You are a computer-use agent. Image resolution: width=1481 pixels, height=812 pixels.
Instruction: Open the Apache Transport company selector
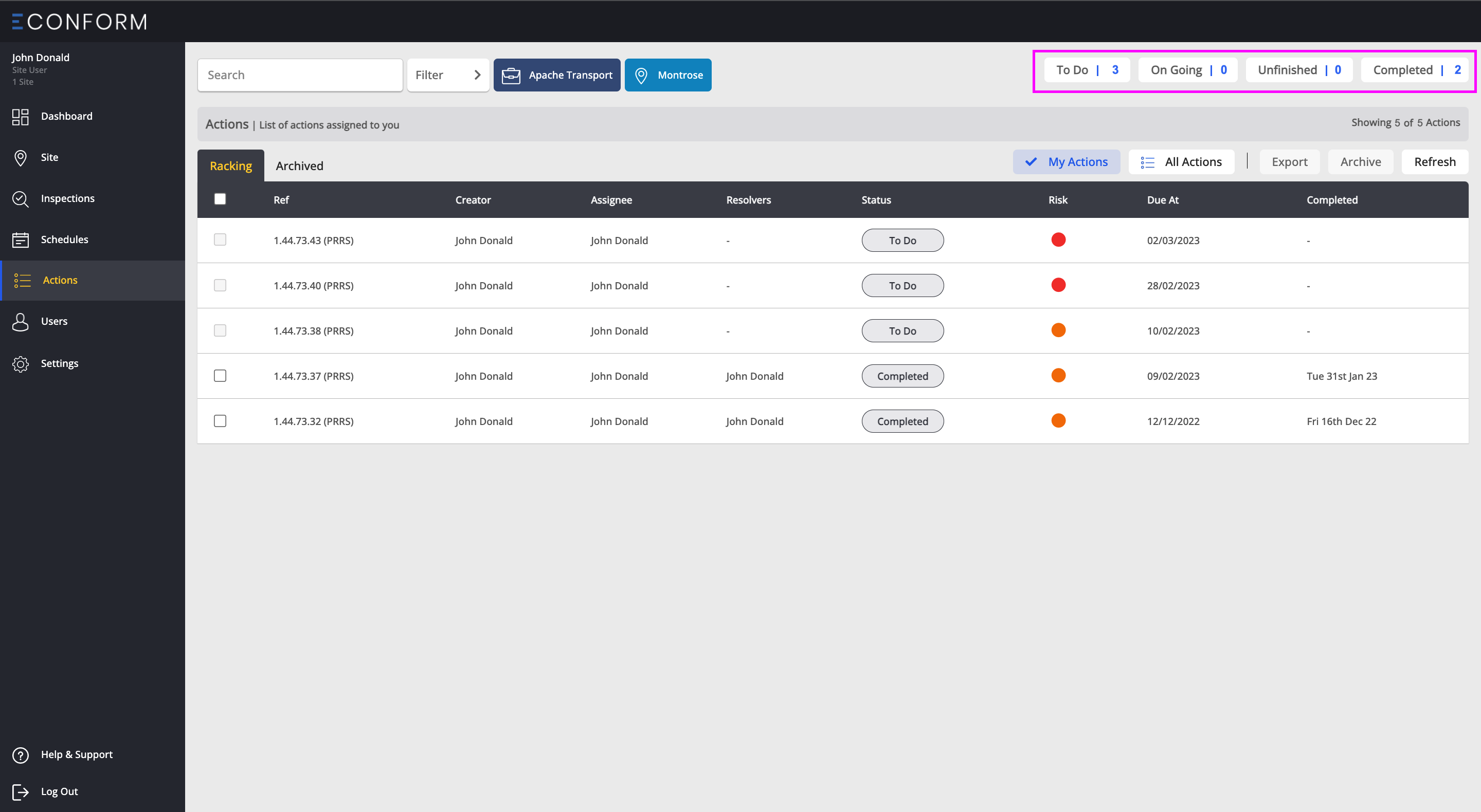556,75
